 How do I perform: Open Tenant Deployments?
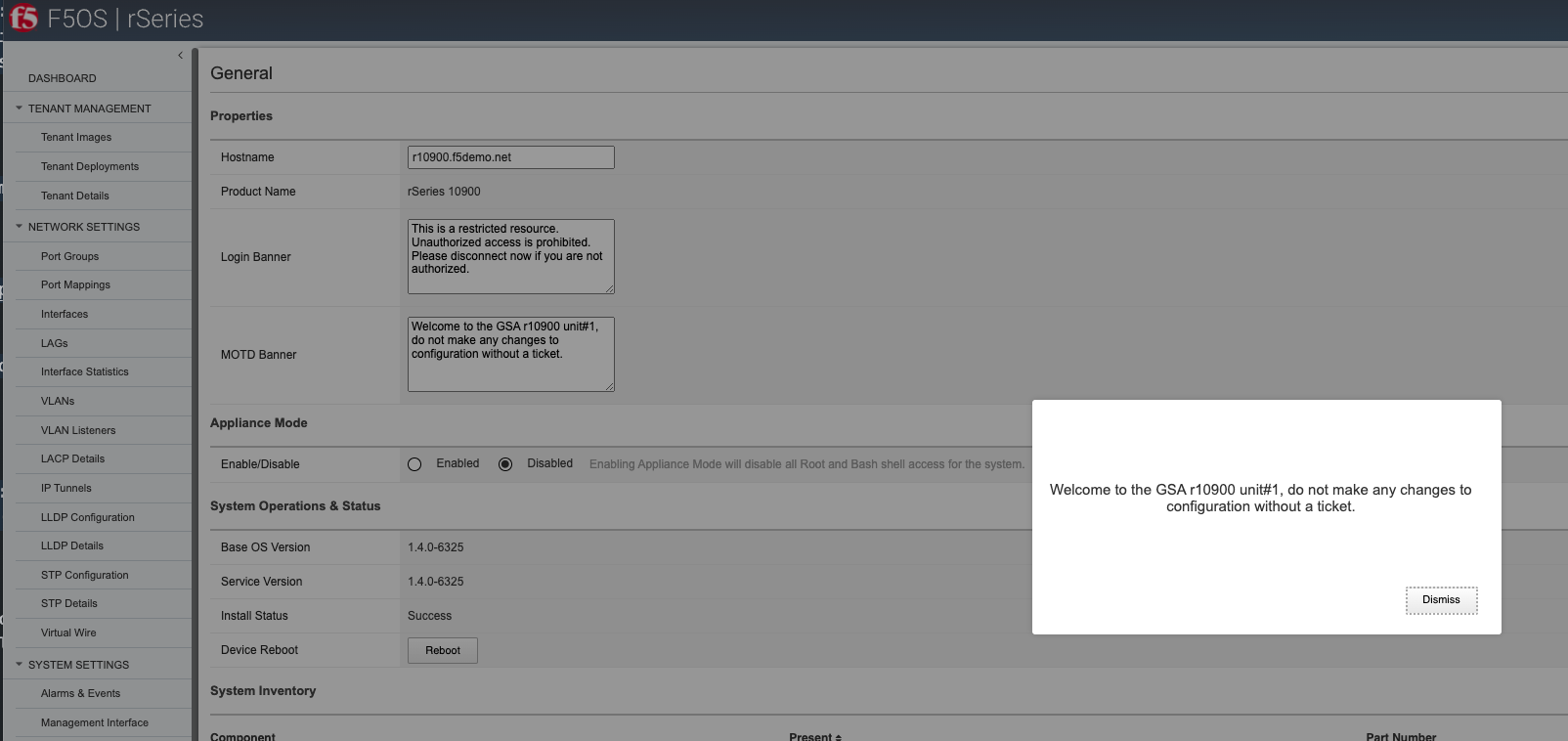coord(90,167)
